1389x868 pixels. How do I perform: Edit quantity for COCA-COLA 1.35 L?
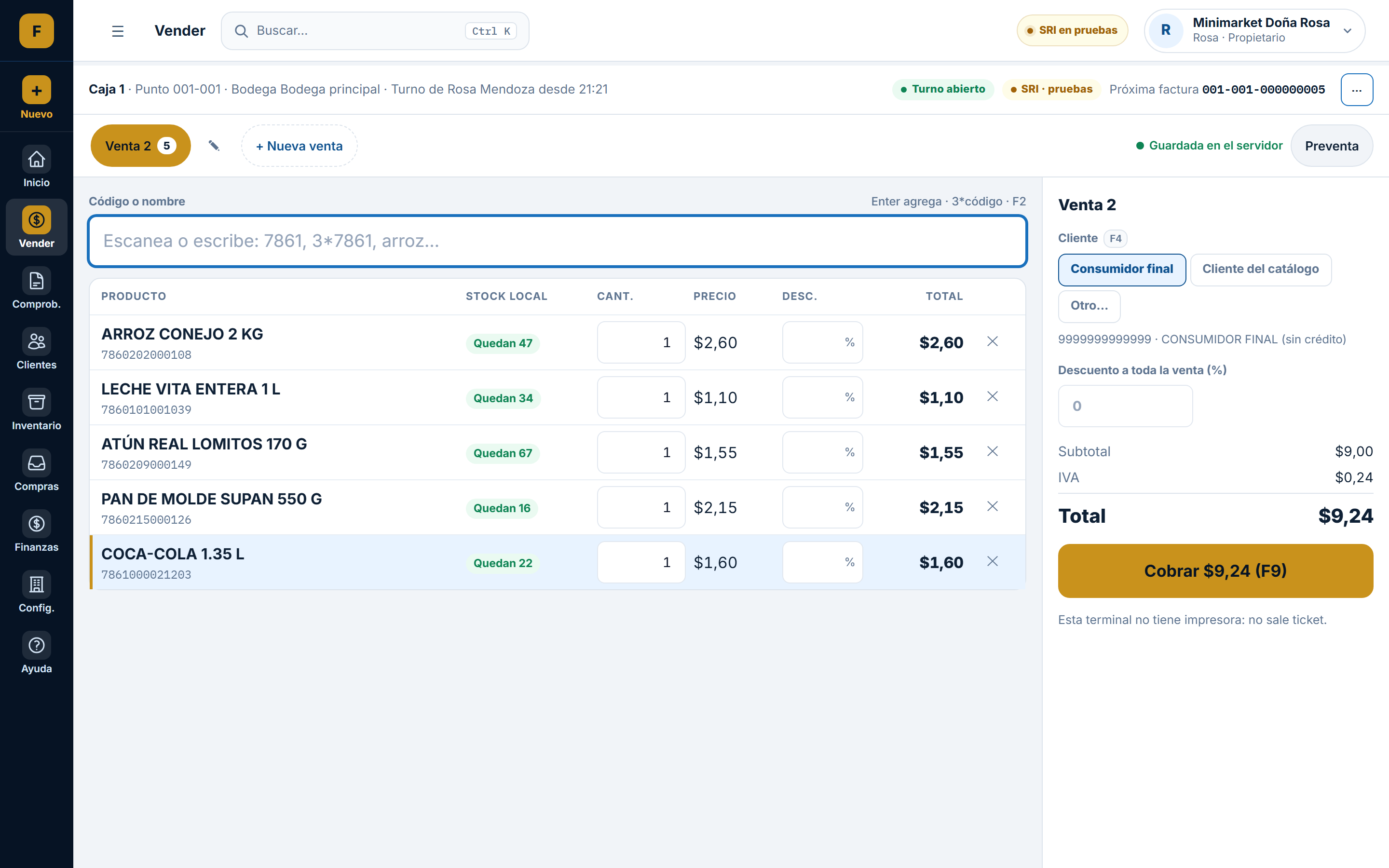coord(640,563)
